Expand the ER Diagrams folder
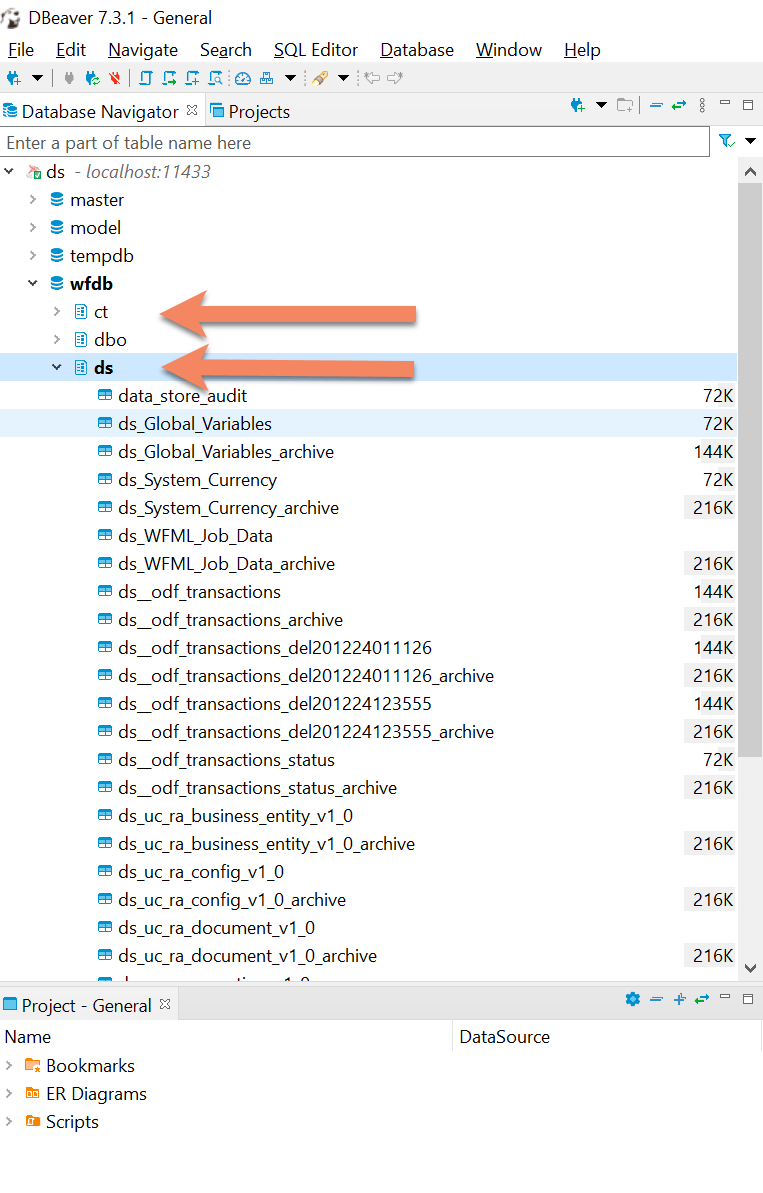Viewport: 763px width, 1193px height. [x=9, y=1094]
